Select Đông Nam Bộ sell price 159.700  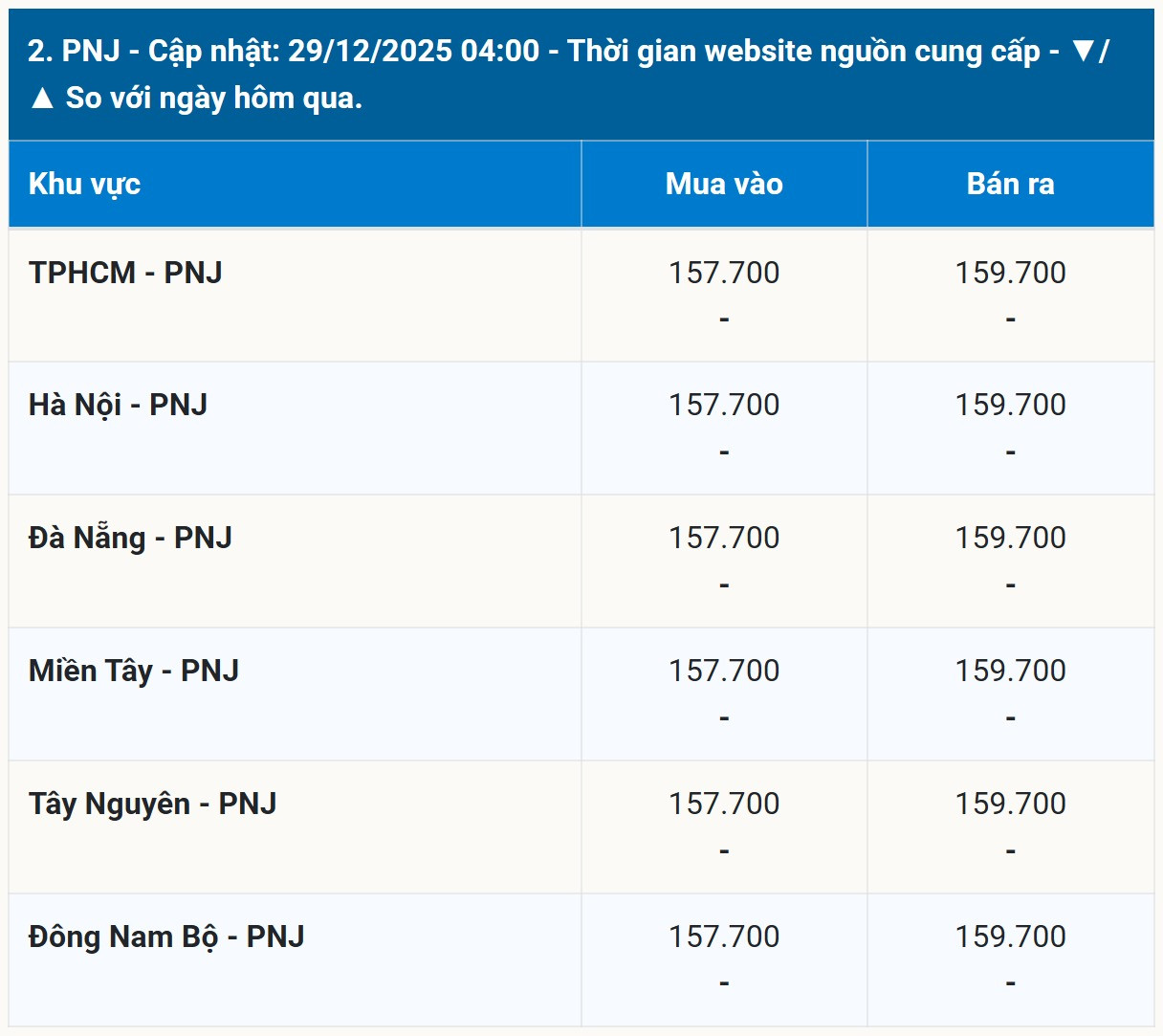[1010, 937]
